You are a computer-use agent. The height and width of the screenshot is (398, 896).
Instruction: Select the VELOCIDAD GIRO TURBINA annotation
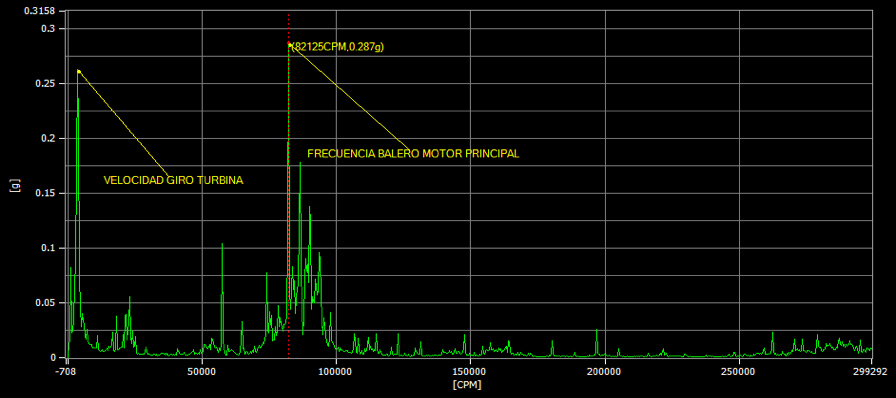[x=174, y=180]
